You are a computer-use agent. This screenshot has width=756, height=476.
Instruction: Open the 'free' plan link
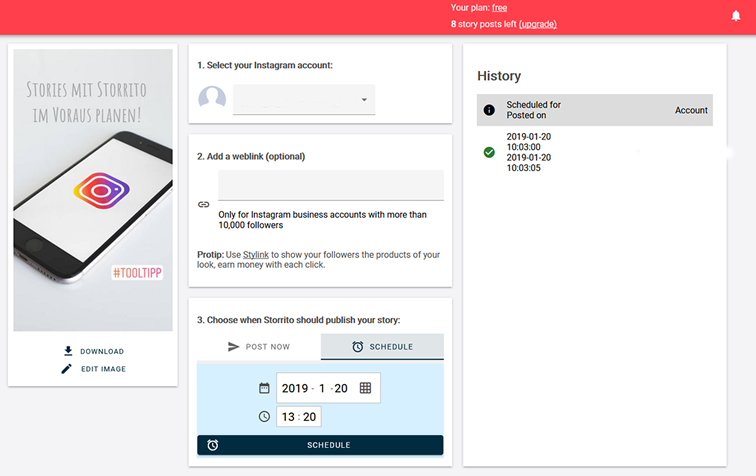(500, 8)
